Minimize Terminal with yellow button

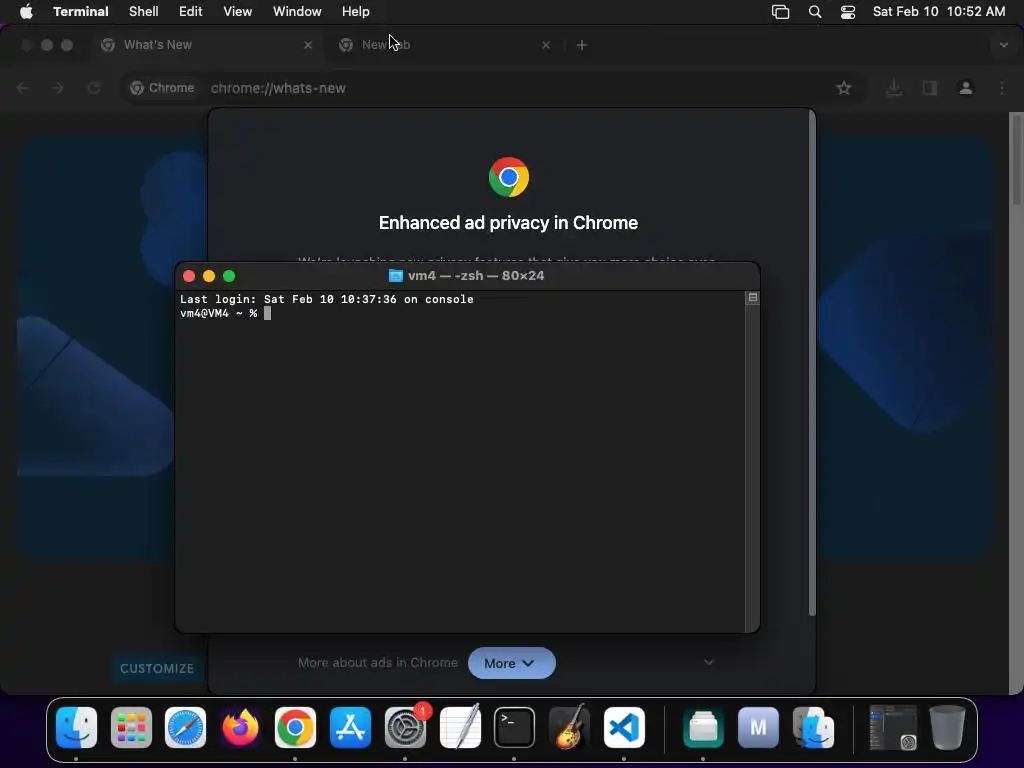pyautogui.click(x=209, y=276)
